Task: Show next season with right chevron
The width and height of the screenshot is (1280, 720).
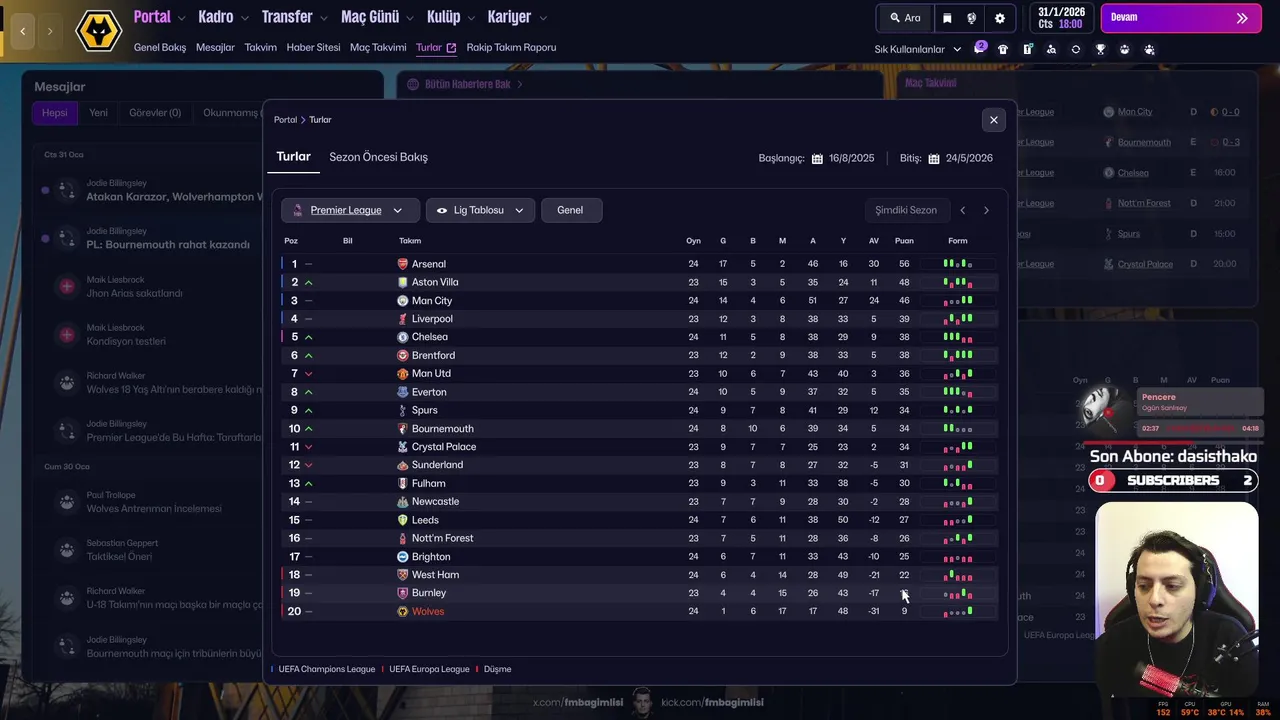Action: [x=986, y=210]
